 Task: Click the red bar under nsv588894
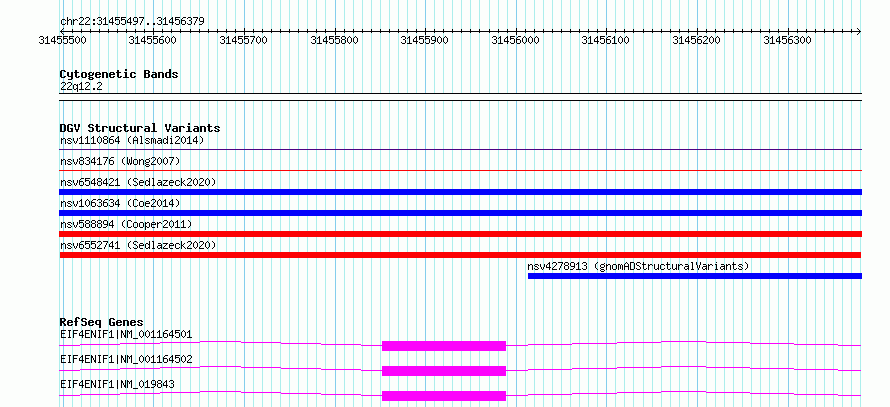[460, 234]
